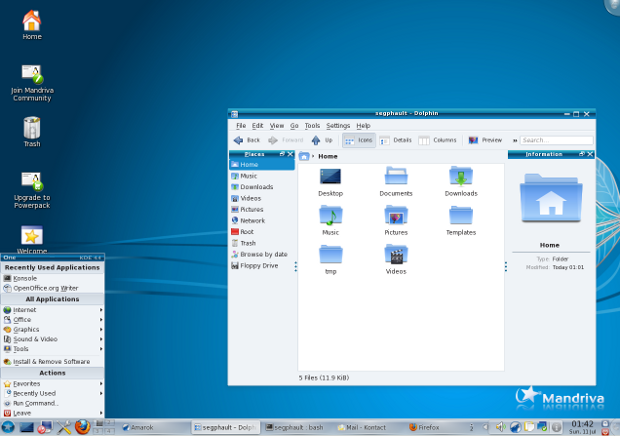Open Dolphin's View menu
The width and height of the screenshot is (620, 436).
277,126
